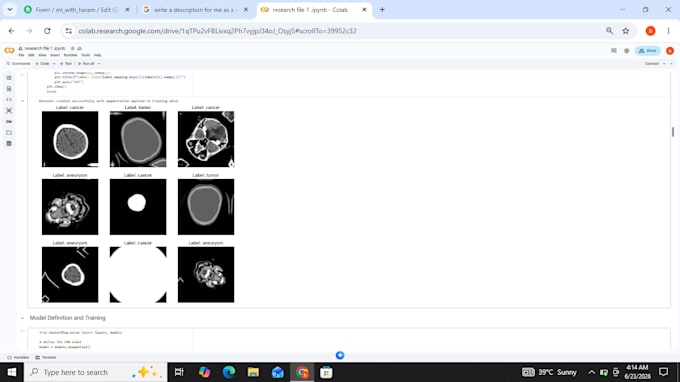680x382 pixels.
Task: Open the Insert menu
Action: (55, 55)
